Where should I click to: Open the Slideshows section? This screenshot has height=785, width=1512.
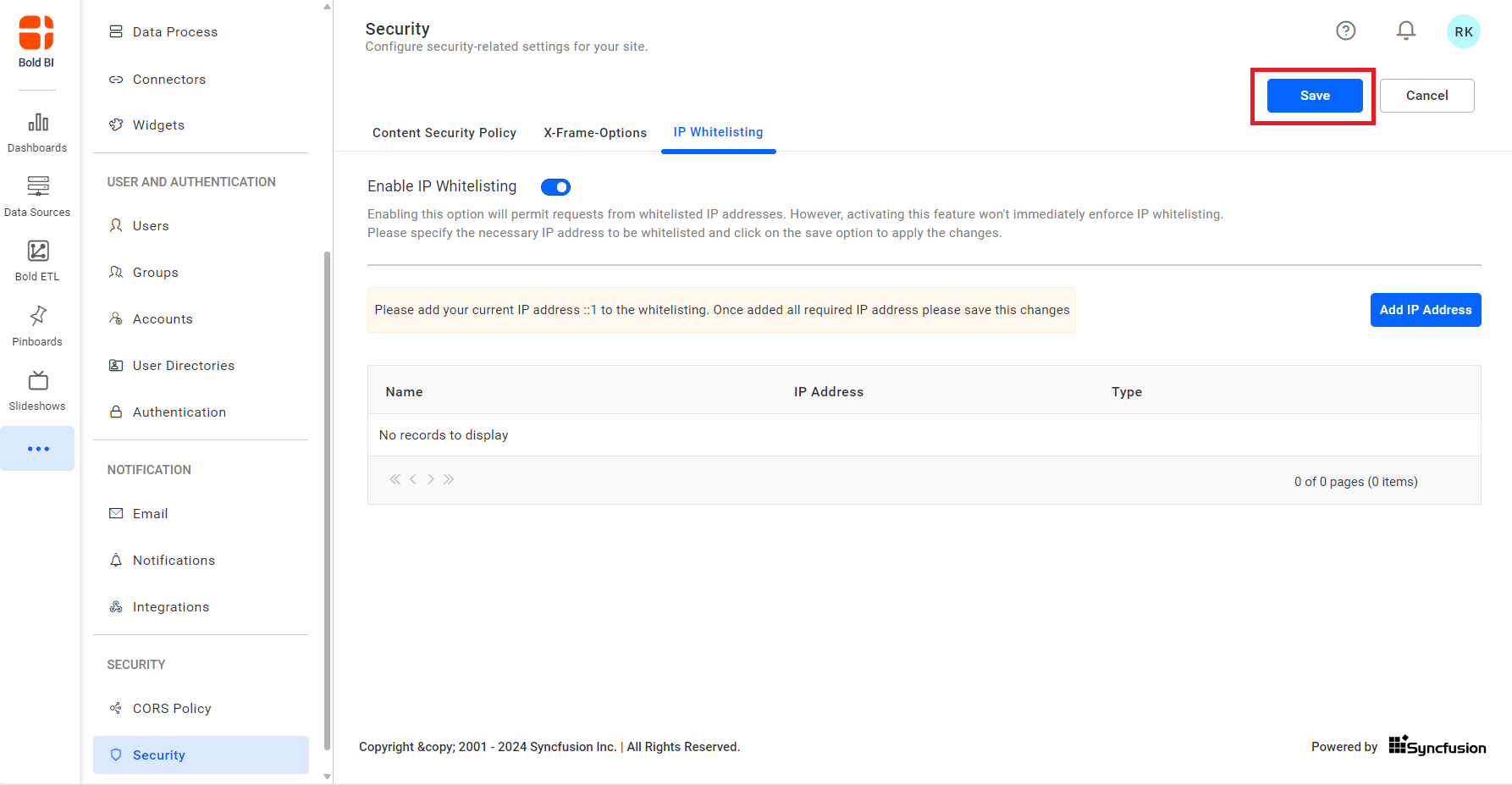(37, 389)
